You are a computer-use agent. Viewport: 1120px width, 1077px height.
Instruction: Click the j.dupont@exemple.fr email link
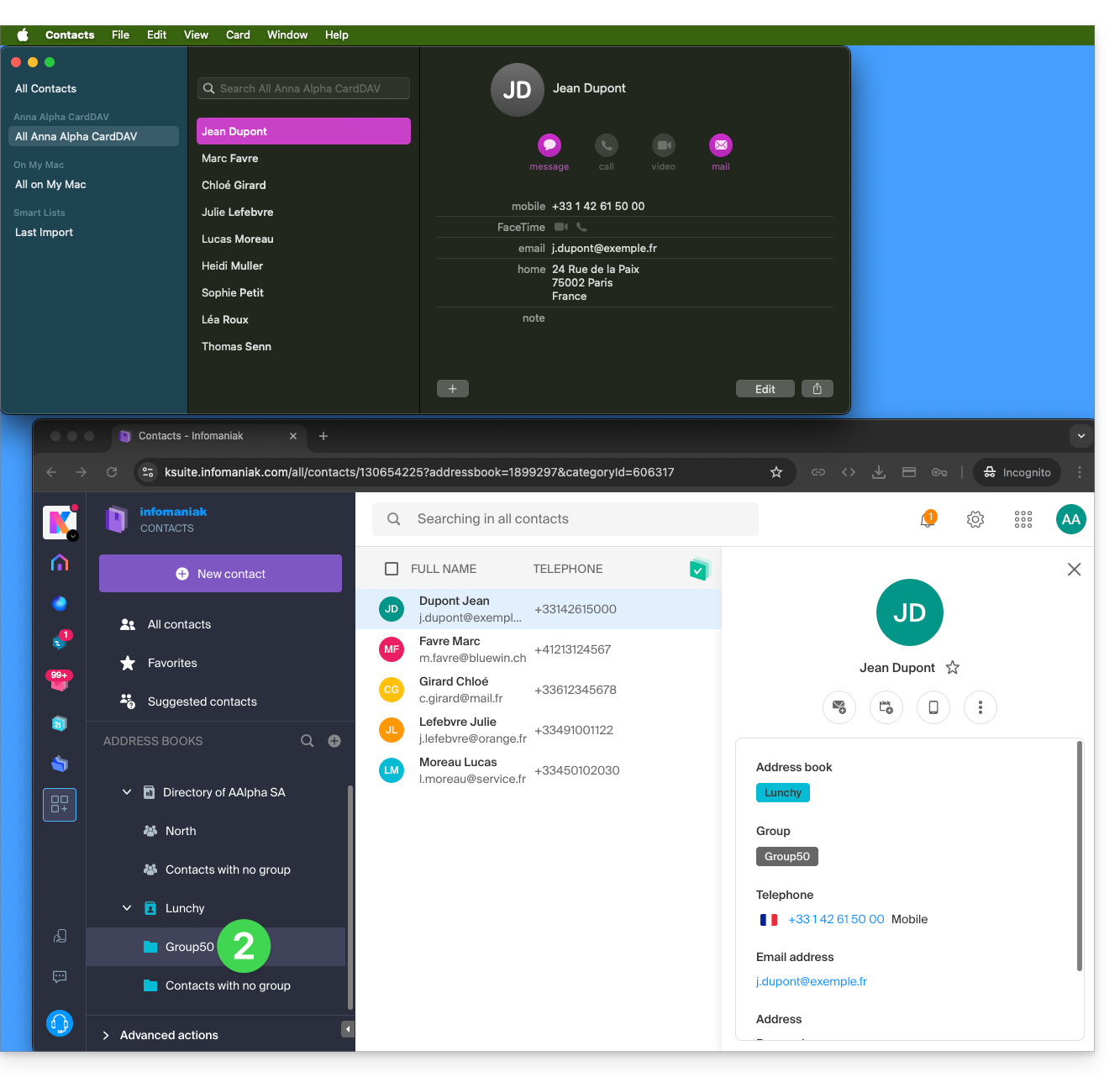[812, 981]
